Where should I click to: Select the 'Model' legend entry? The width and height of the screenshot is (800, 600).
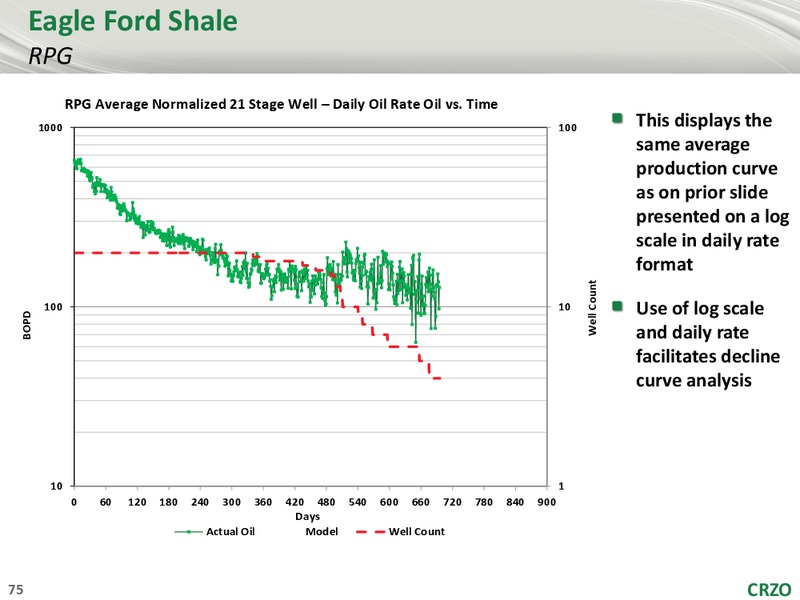click(x=321, y=532)
